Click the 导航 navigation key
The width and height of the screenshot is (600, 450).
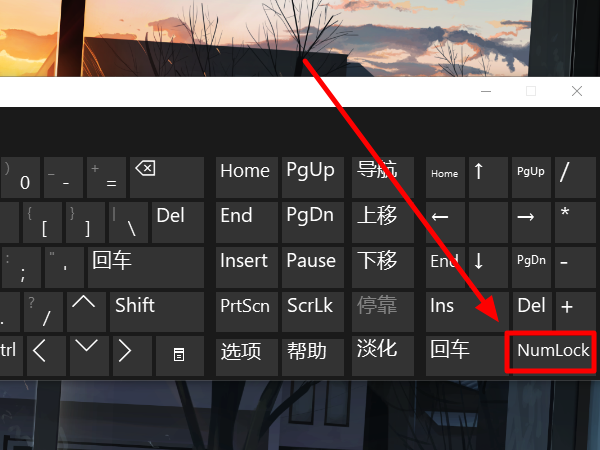[379, 172]
